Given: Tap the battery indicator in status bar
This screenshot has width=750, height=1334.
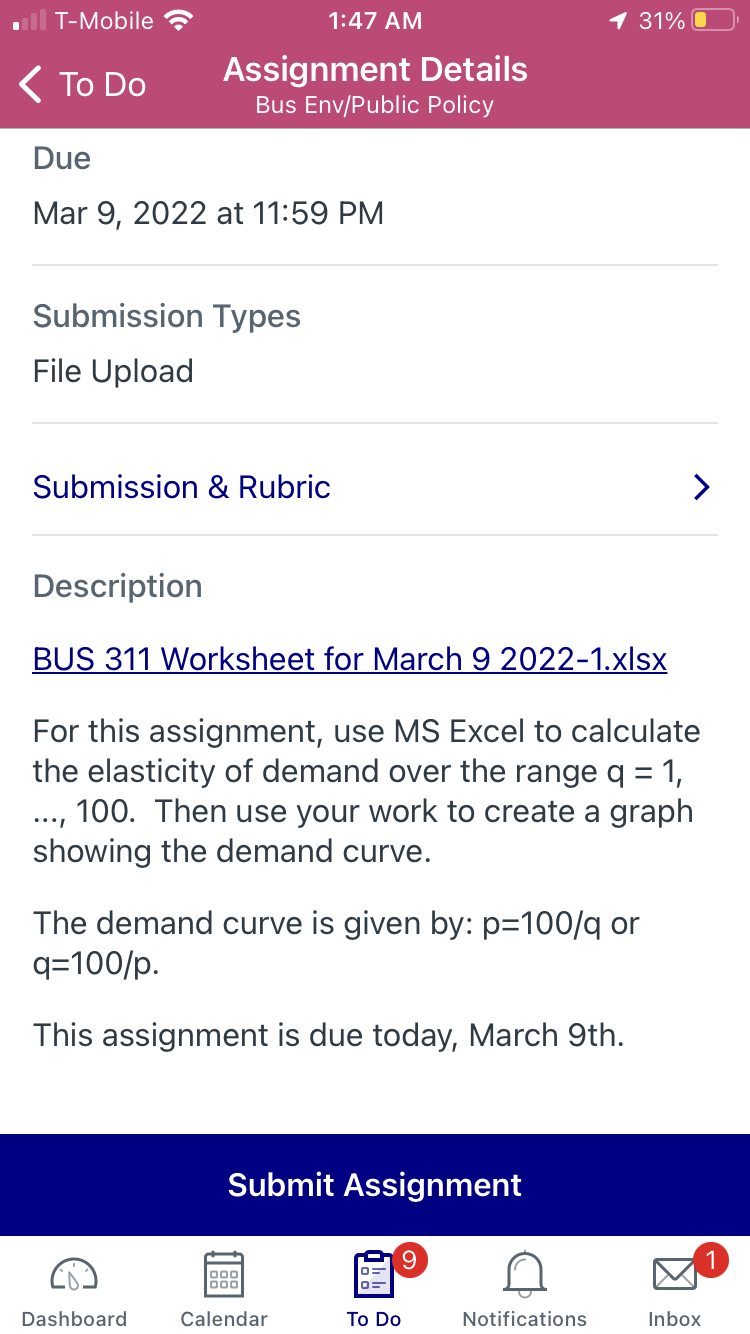Looking at the screenshot, I should coord(714,21).
